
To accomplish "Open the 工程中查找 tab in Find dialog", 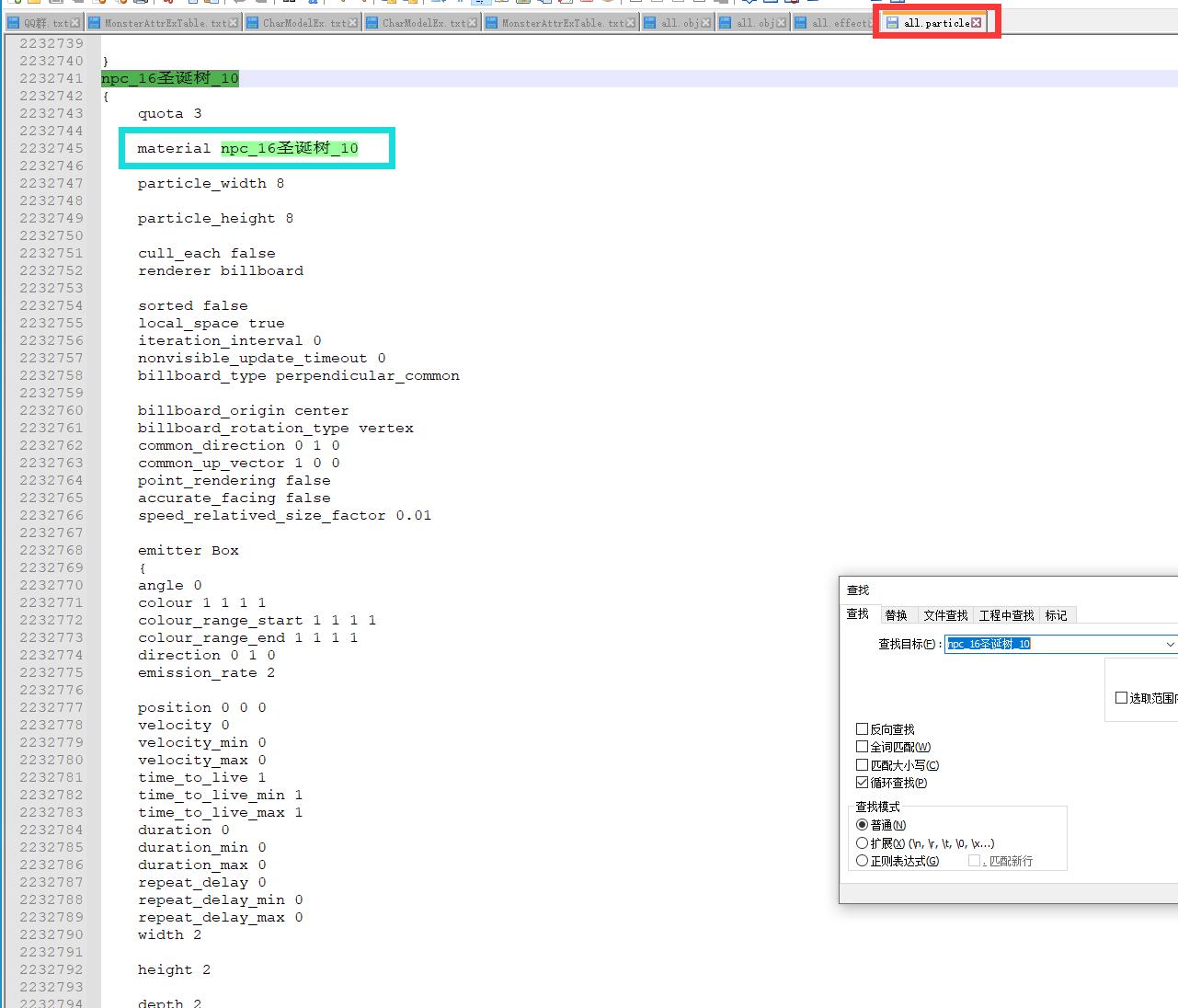I will (x=1006, y=615).
